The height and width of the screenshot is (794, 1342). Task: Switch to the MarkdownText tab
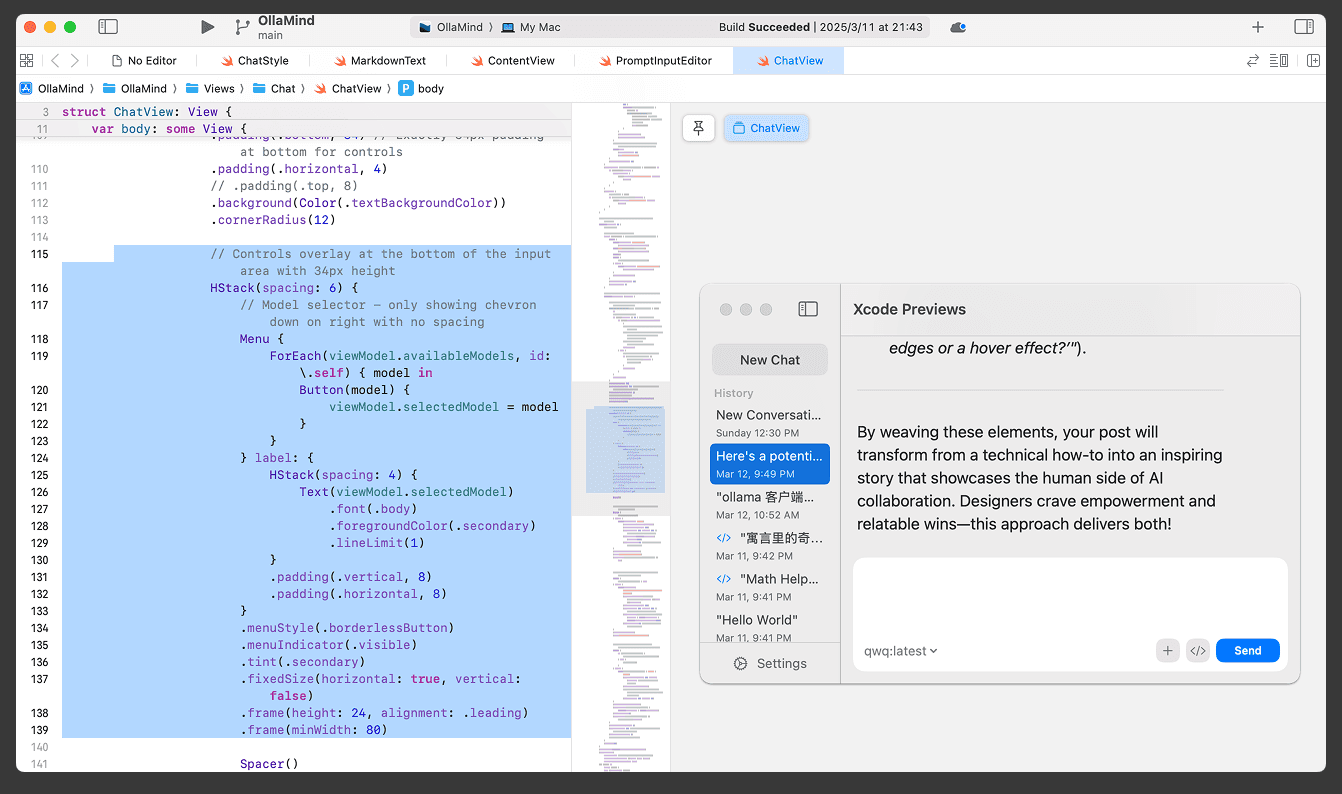click(380, 60)
